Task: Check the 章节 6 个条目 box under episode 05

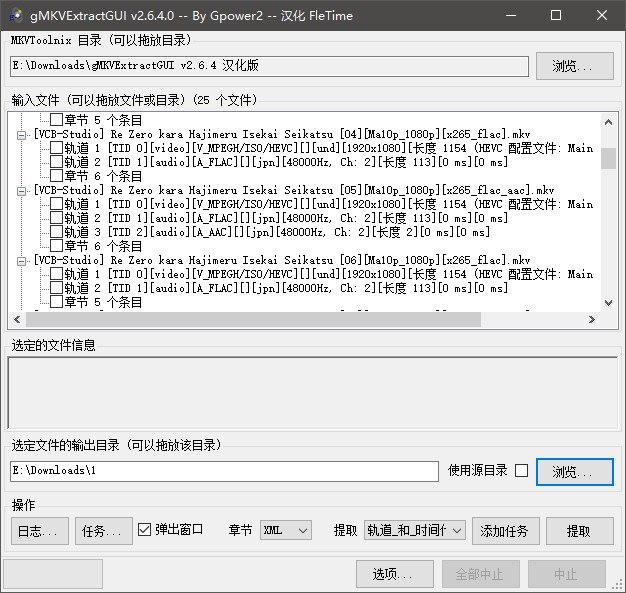Action: [x=56, y=246]
